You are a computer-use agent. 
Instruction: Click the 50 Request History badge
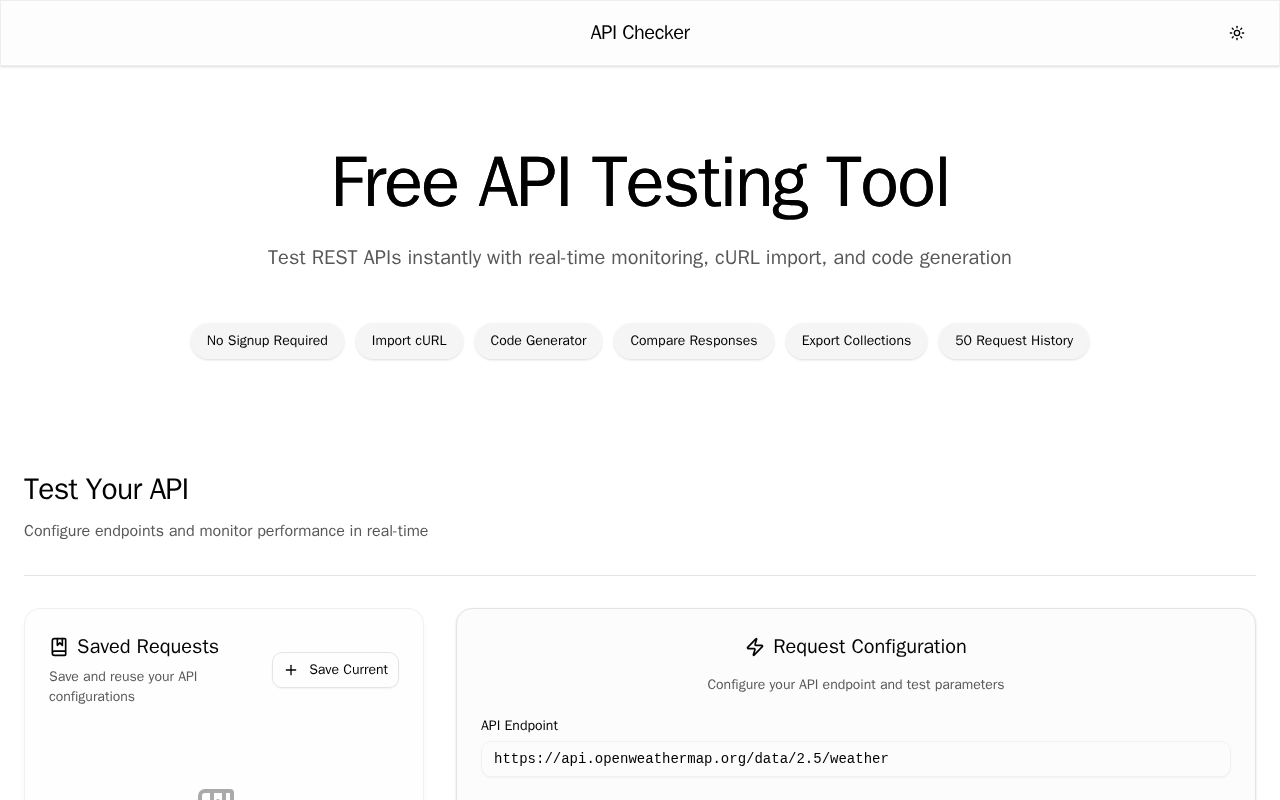(x=1013, y=341)
